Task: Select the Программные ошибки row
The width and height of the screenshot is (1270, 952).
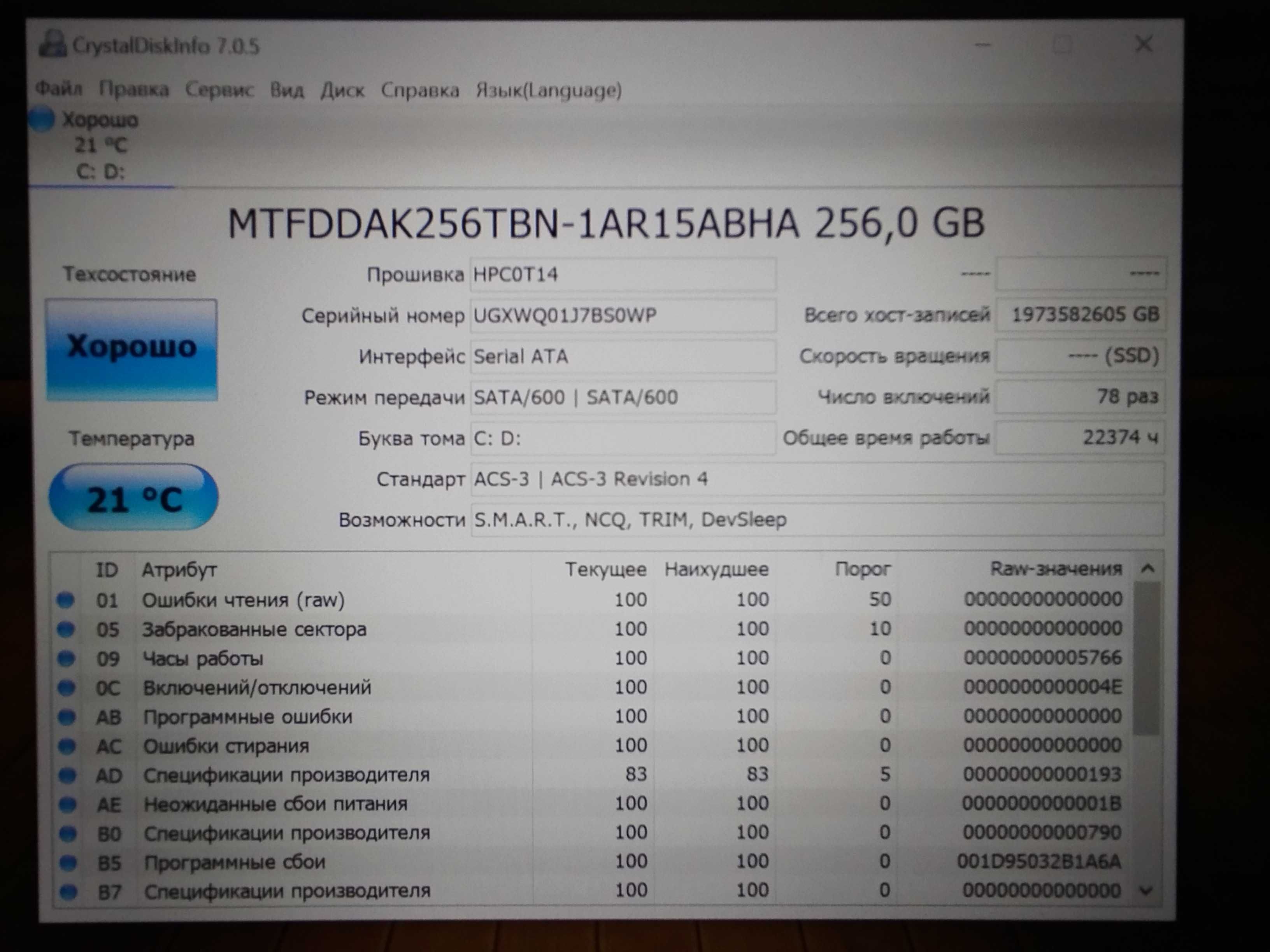Action: [591, 716]
